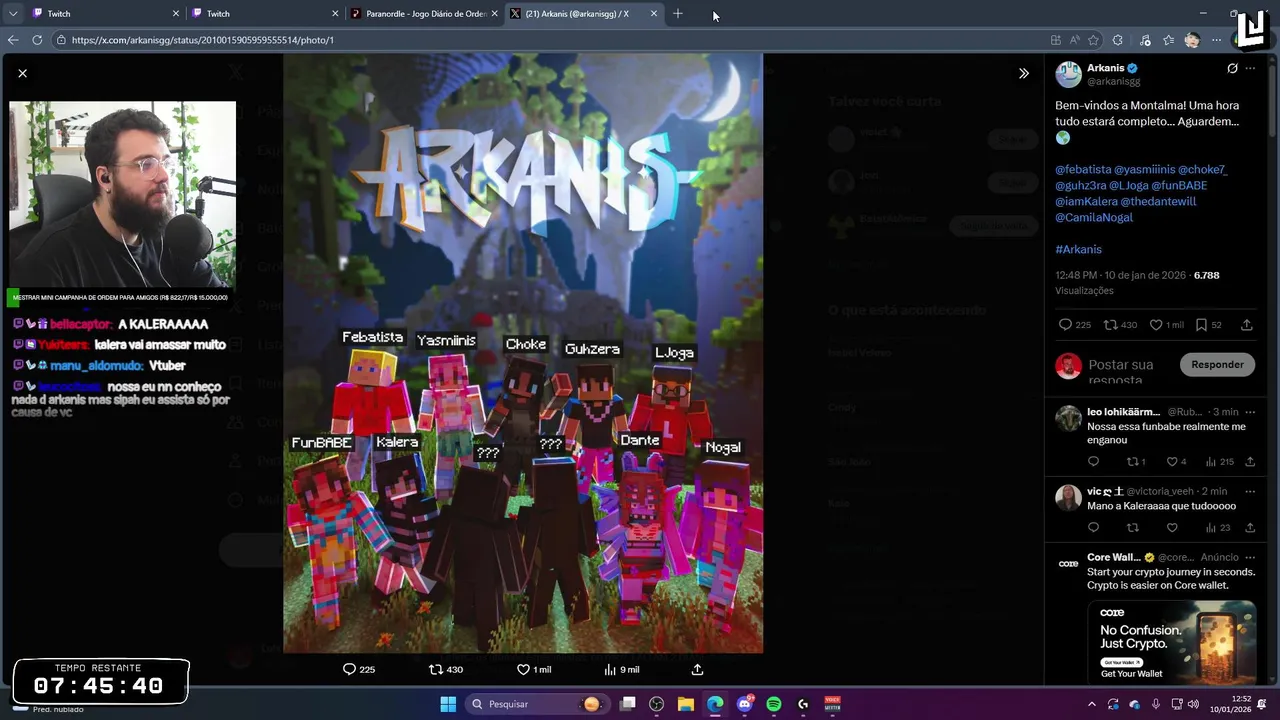This screenshot has height=720, width=1280.
Task: Open Spotify from the taskbar
Action: (774, 704)
